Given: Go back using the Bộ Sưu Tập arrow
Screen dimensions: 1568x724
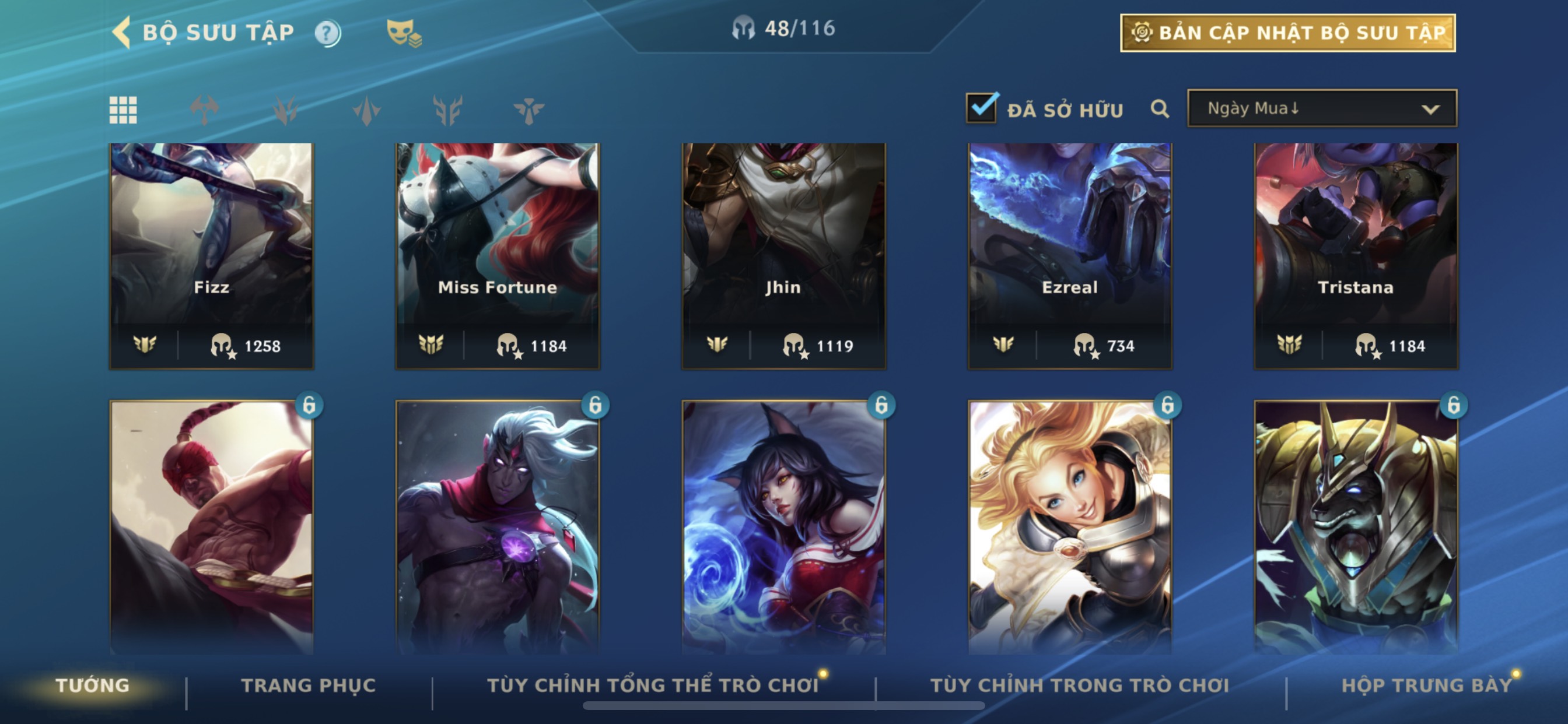Looking at the screenshot, I should click(x=122, y=32).
